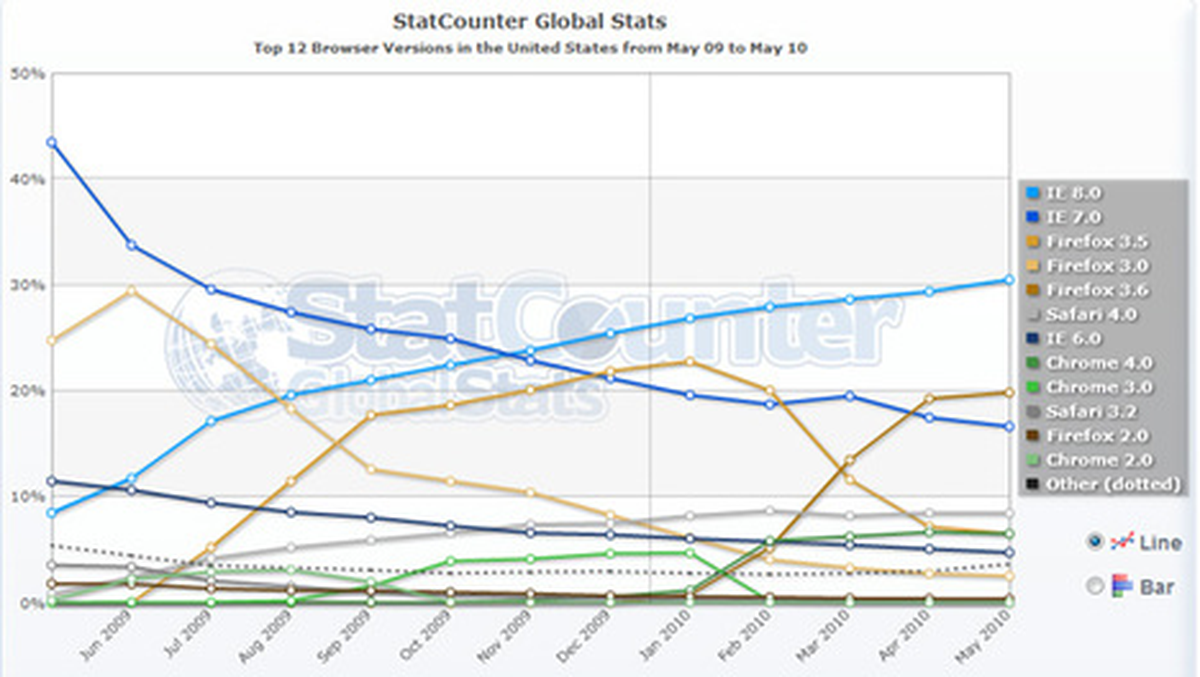
Task: Click Firefox 3.0 peak point at Jun 2009
Action: click(x=131, y=291)
